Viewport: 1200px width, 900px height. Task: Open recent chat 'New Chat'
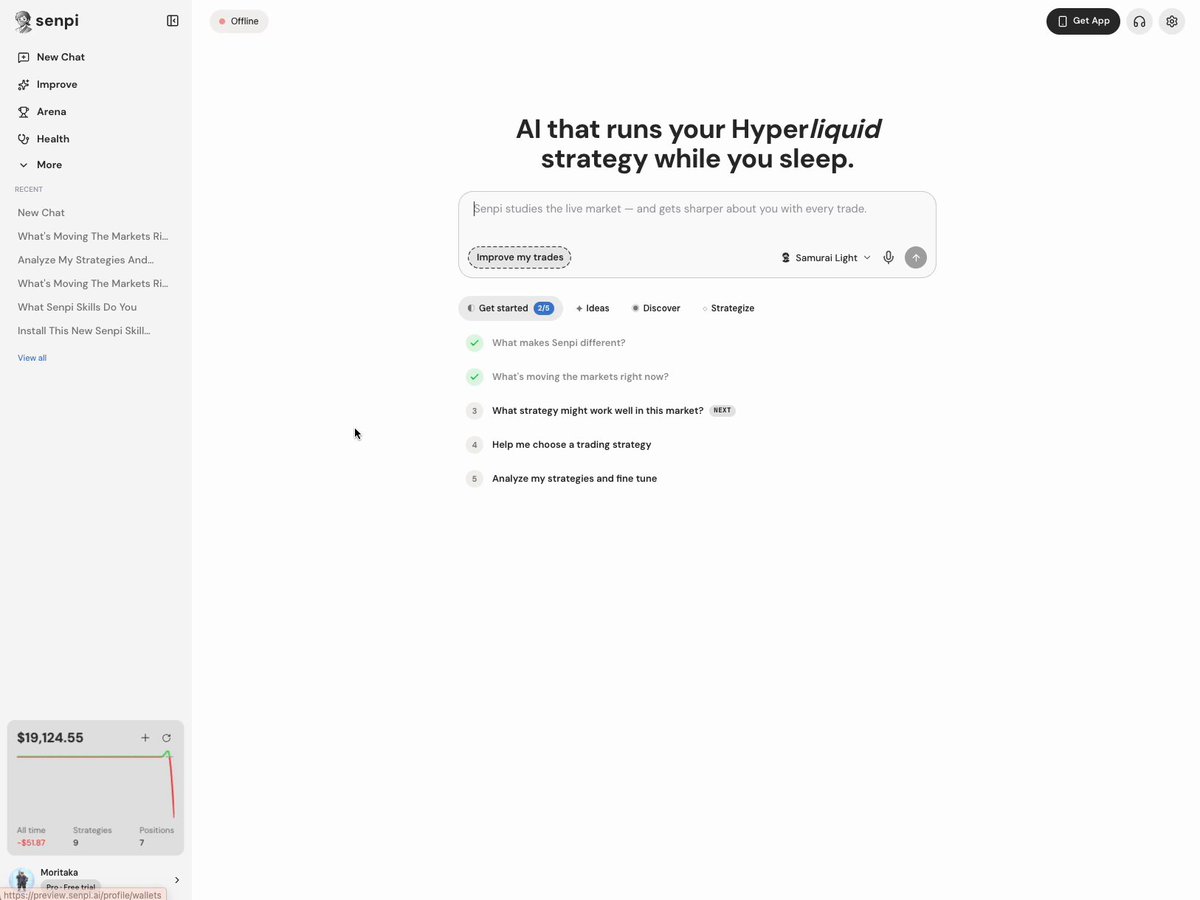(x=41, y=213)
